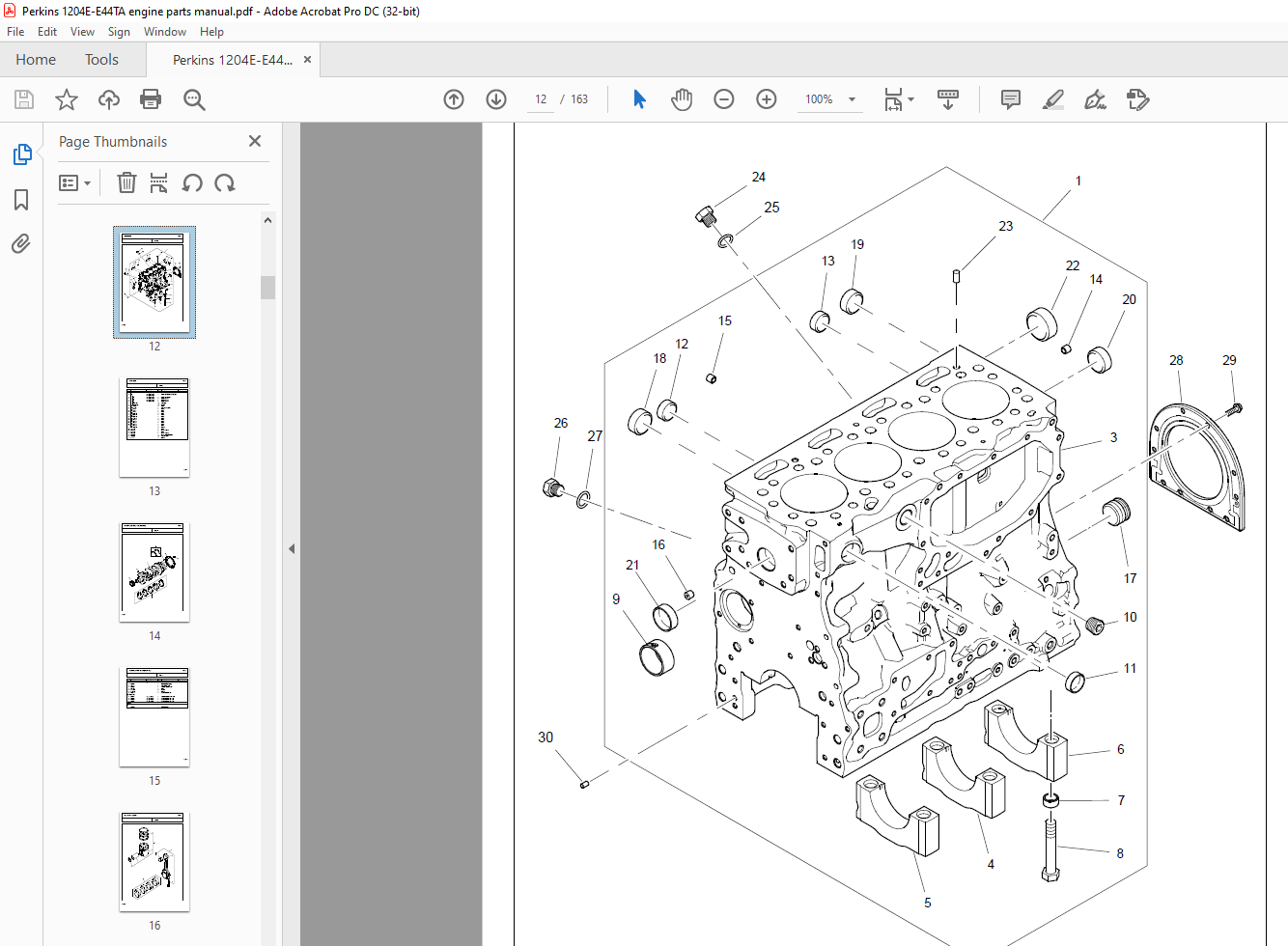Open the View menu
Viewport: 1288px width, 946px height.
point(82,32)
